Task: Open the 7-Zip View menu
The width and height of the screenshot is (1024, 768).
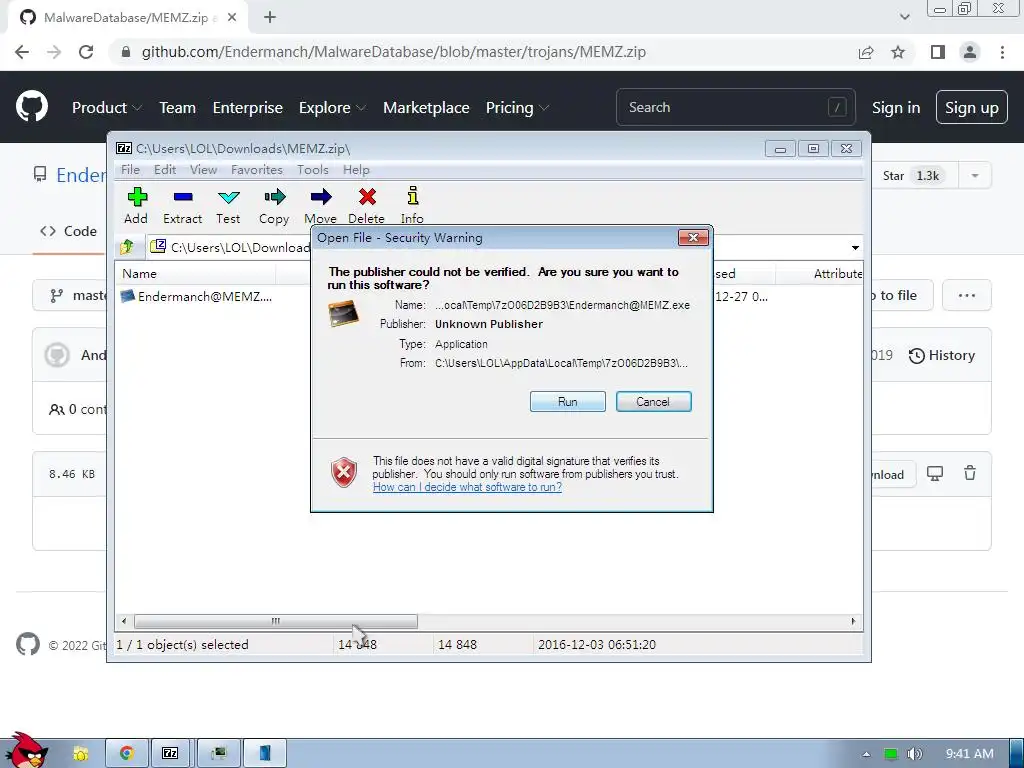Action: tap(203, 170)
